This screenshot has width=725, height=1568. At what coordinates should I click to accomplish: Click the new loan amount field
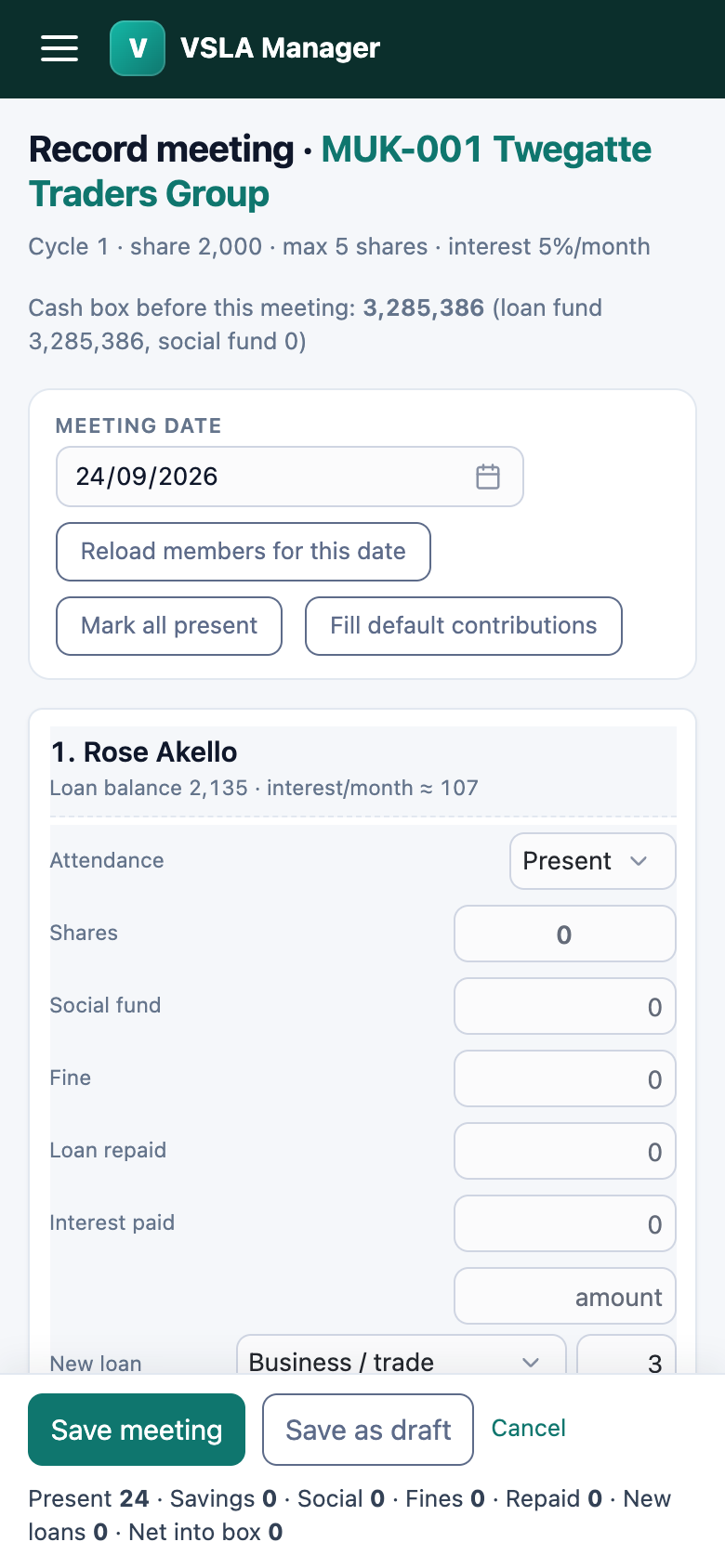coord(565,1296)
